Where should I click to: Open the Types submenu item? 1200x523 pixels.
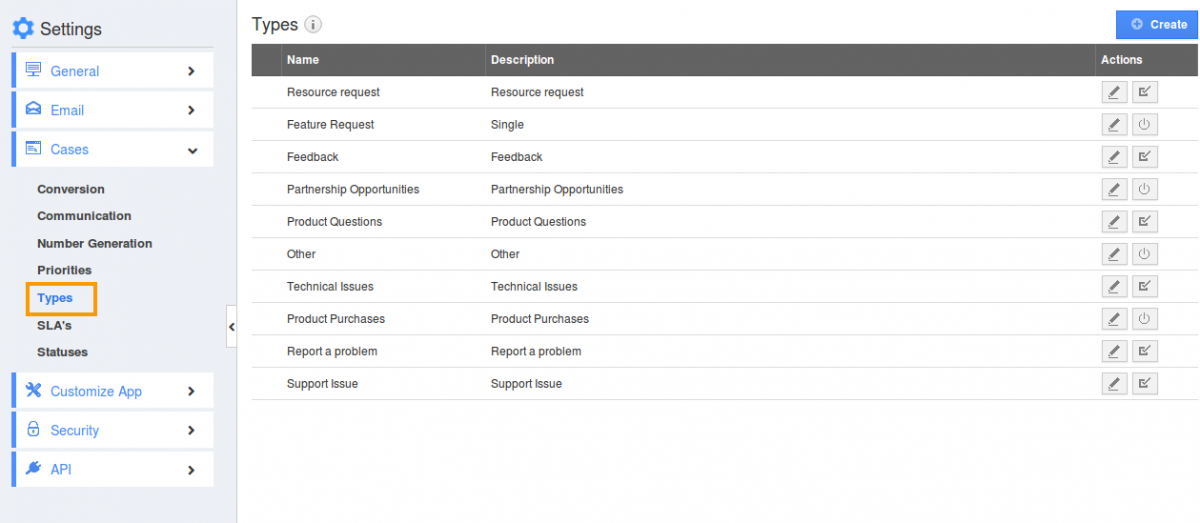point(55,298)
